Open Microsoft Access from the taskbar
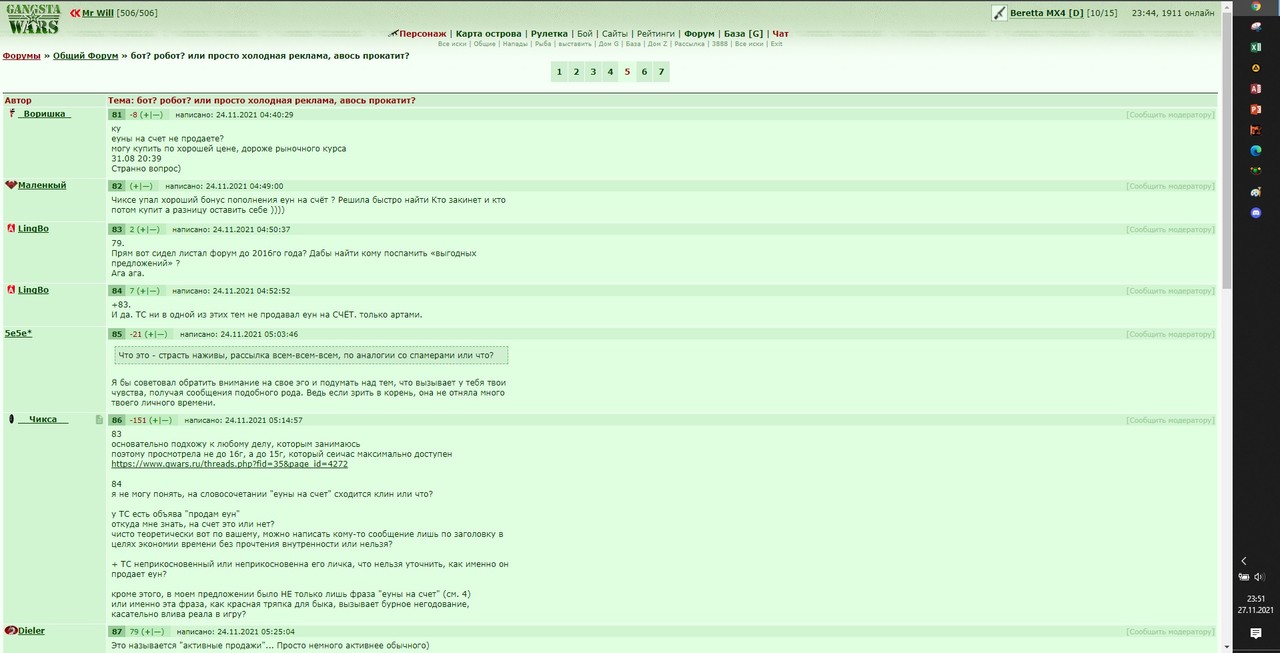 pos(1256,88)
